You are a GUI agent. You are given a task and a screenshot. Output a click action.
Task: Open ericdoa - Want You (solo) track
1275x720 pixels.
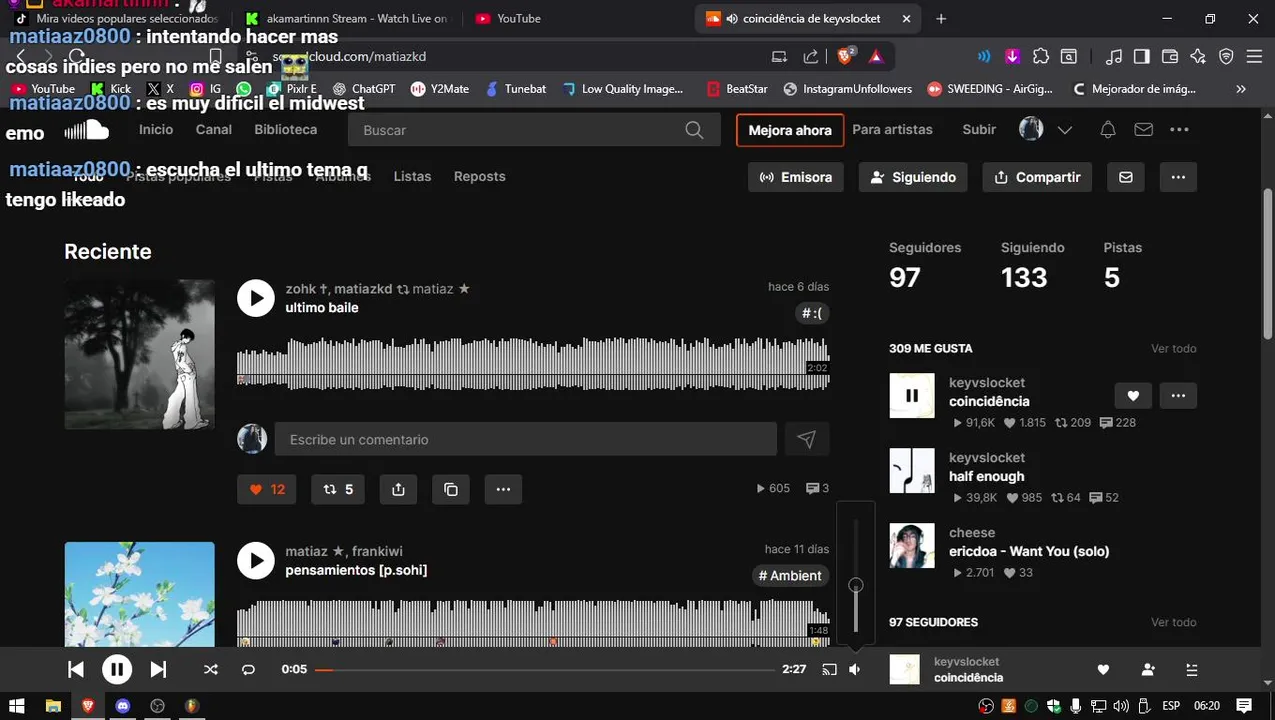point(1029,551)
